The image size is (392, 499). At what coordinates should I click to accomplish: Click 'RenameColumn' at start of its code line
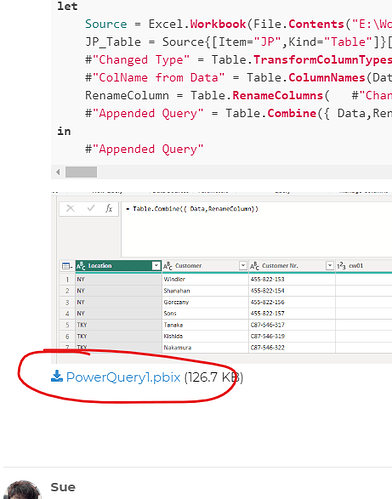(x=127, y=96)
